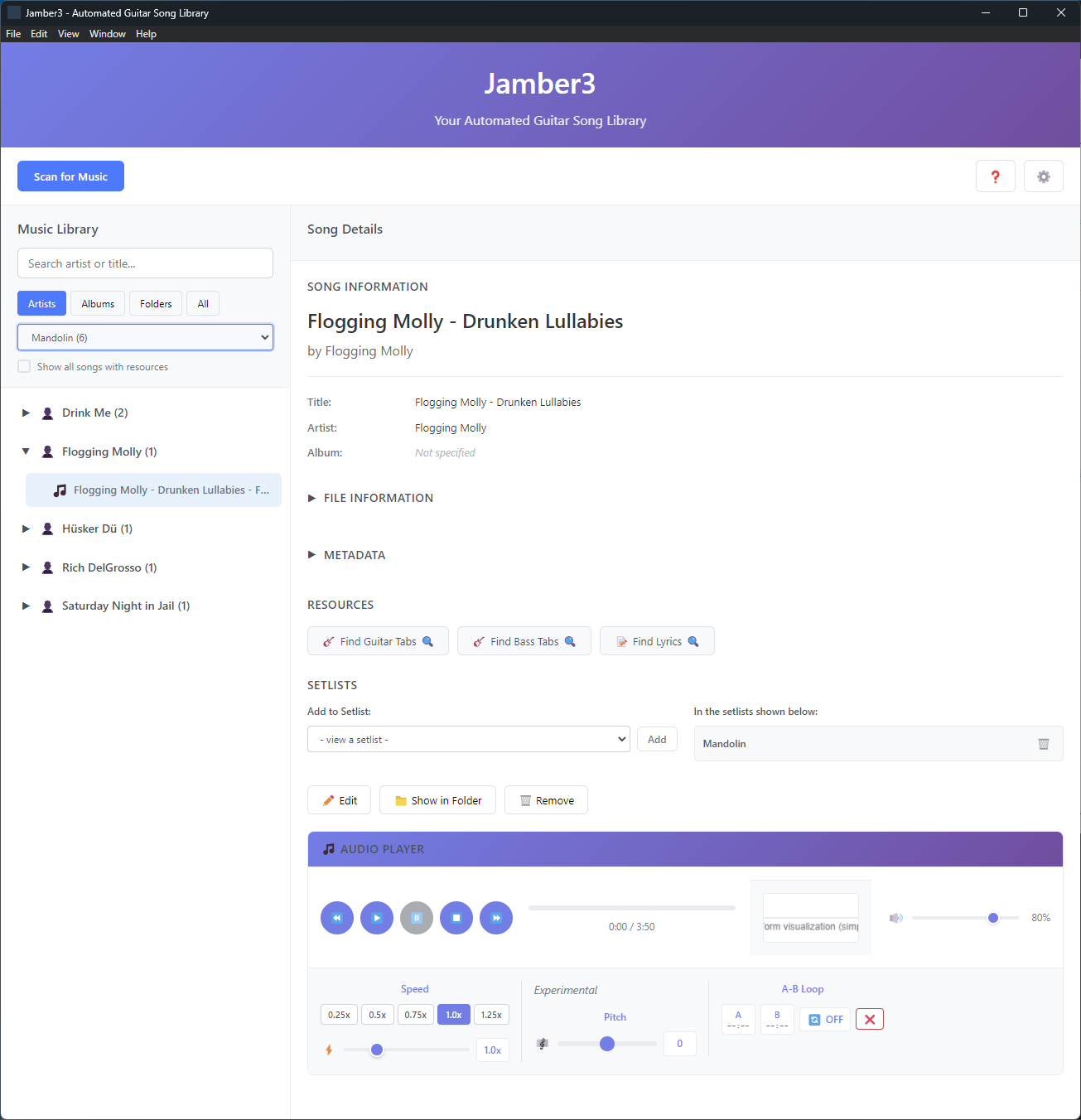
Task: Add the song to the selected setlist
Action: coord(657,739)
